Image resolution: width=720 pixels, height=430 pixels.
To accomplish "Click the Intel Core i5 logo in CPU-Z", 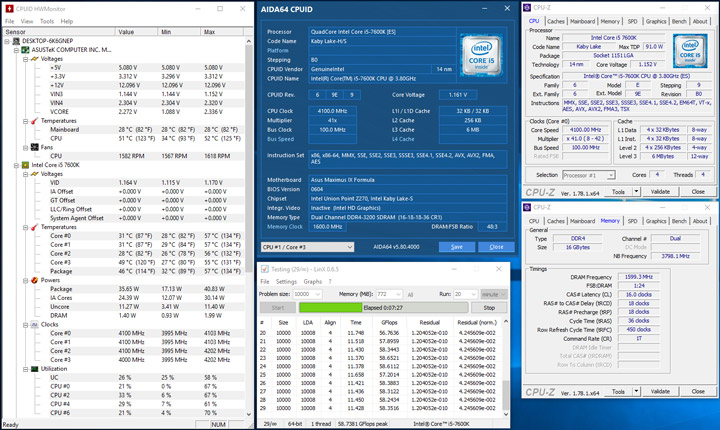I will 690,51.
